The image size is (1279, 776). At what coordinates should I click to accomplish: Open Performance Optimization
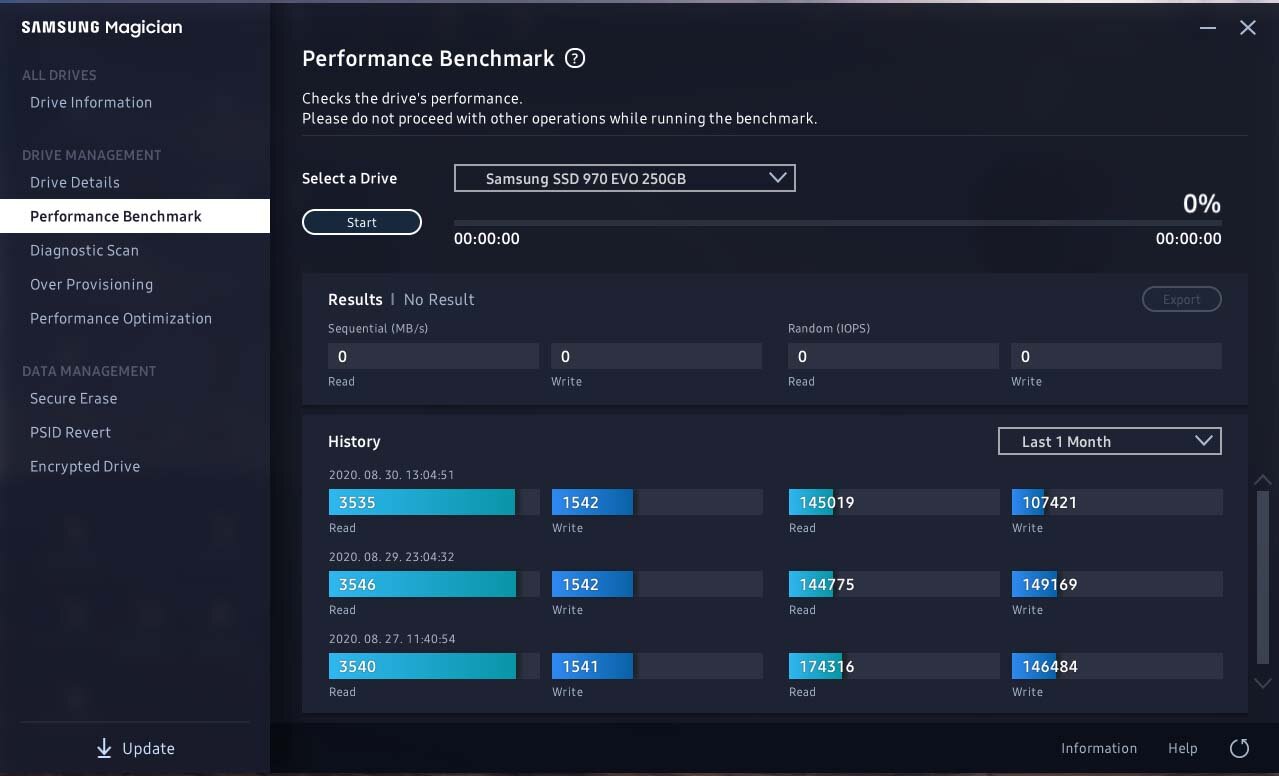121,318
